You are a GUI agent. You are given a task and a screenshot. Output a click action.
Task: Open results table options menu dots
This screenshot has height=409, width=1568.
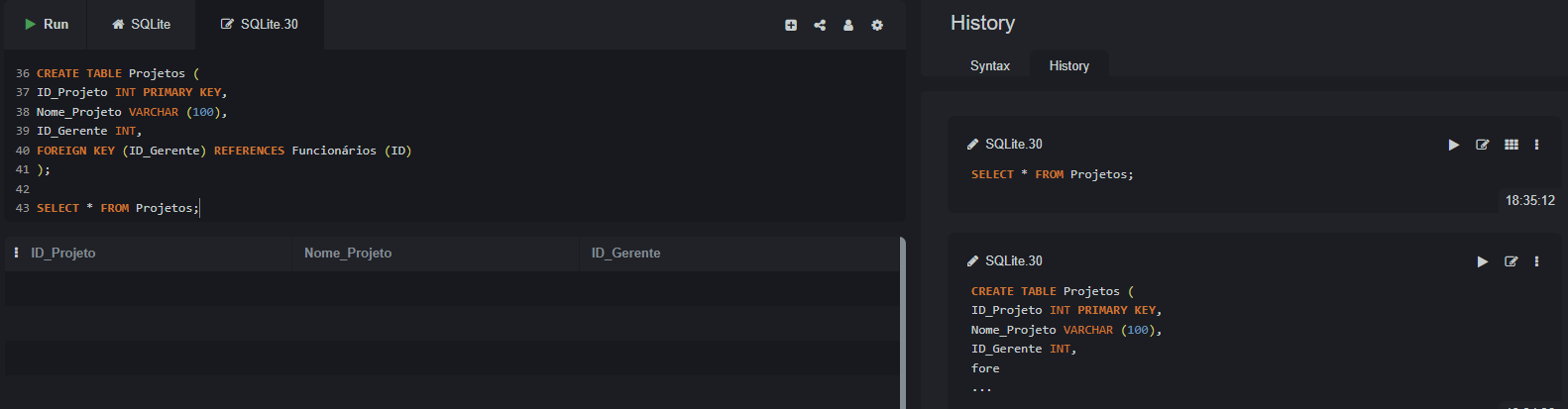pos(16,253)
